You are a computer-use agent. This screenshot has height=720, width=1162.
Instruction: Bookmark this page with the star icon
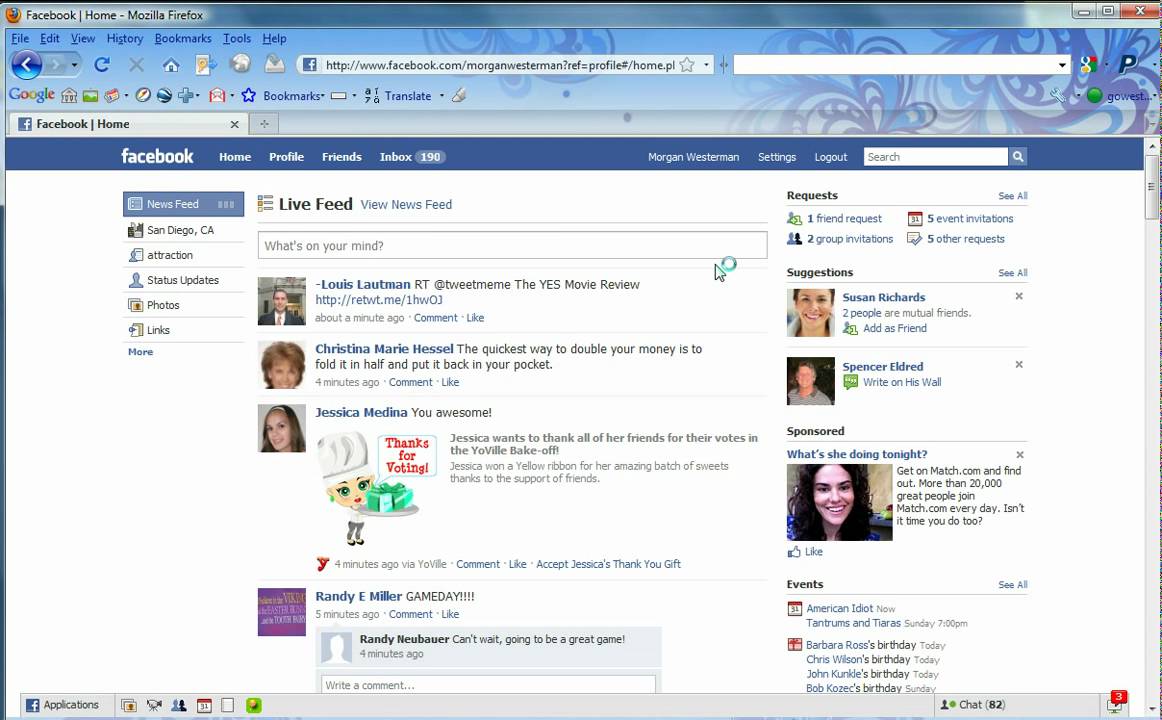(687, 65)
